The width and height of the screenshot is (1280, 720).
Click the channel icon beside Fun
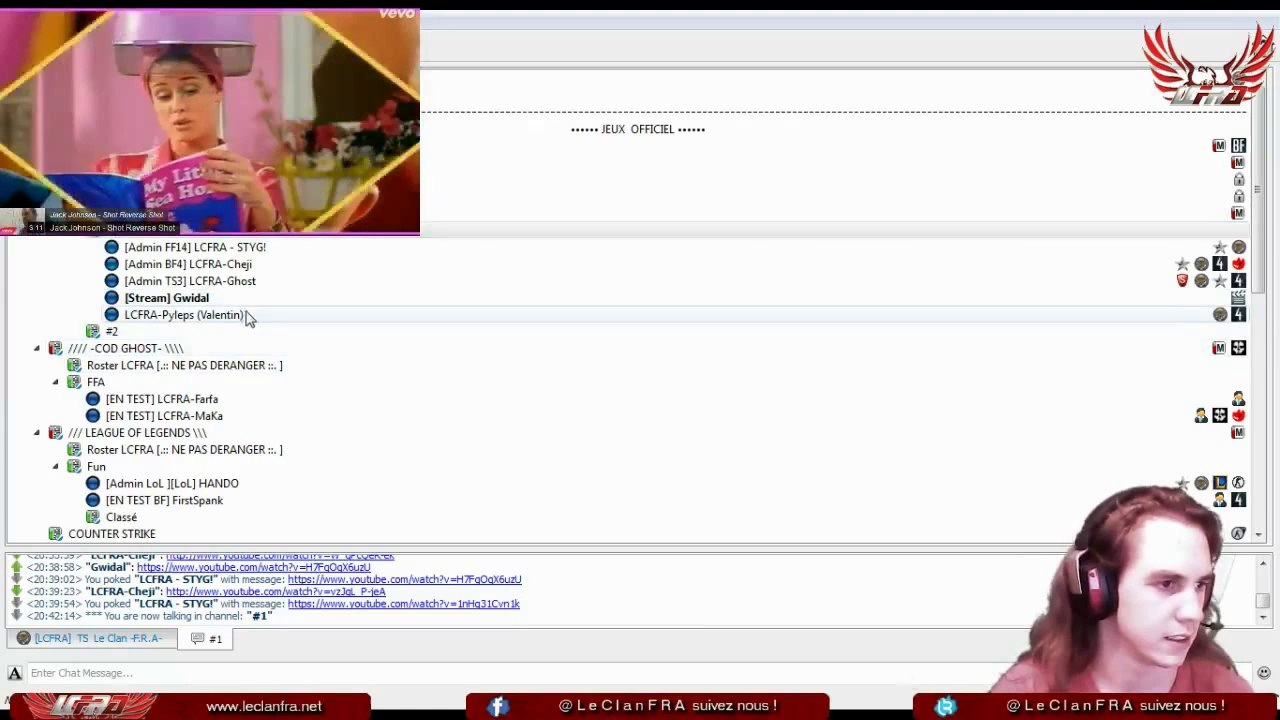coord(74,466)
